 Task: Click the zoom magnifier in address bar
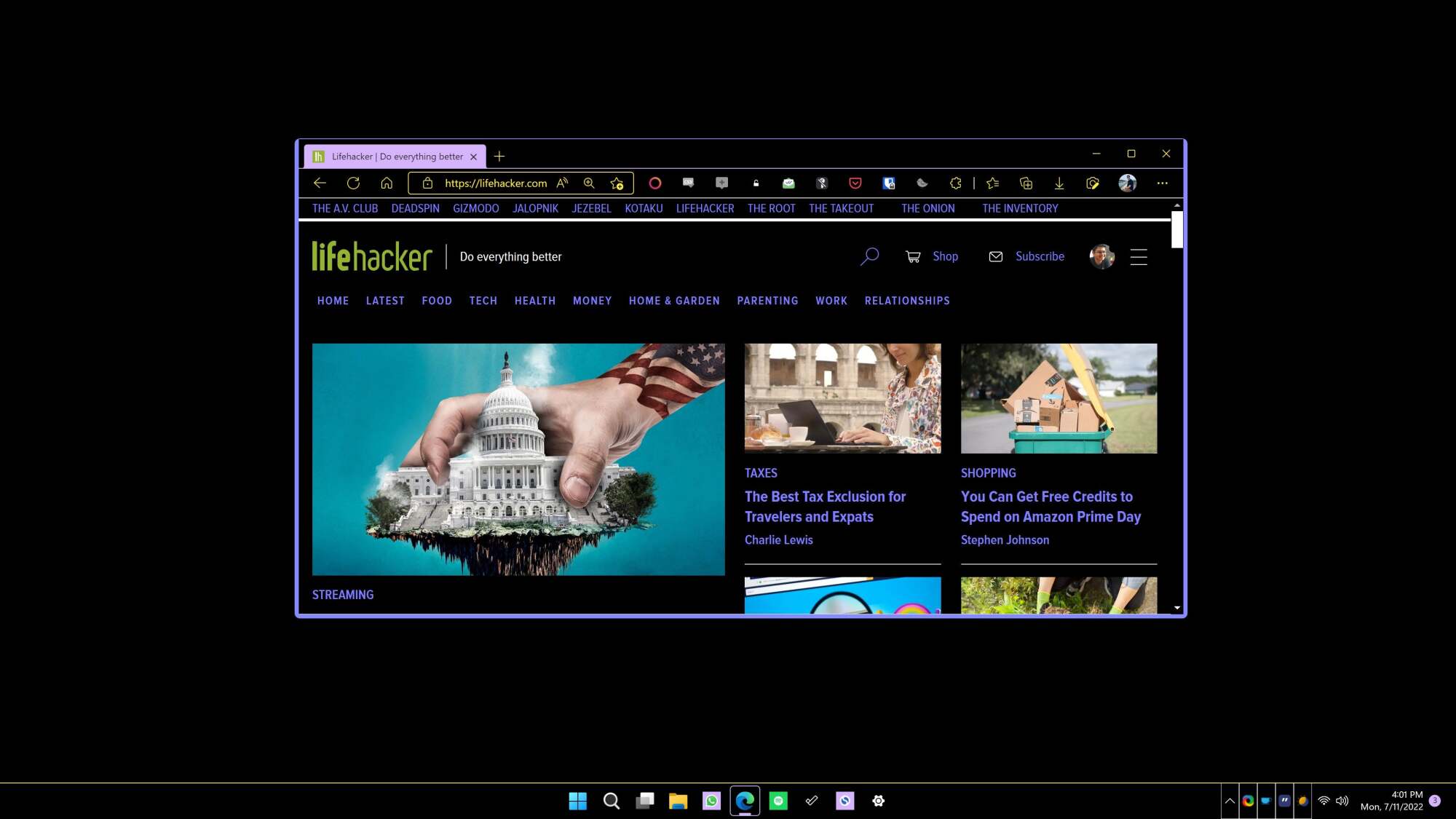tap(589, 183)
